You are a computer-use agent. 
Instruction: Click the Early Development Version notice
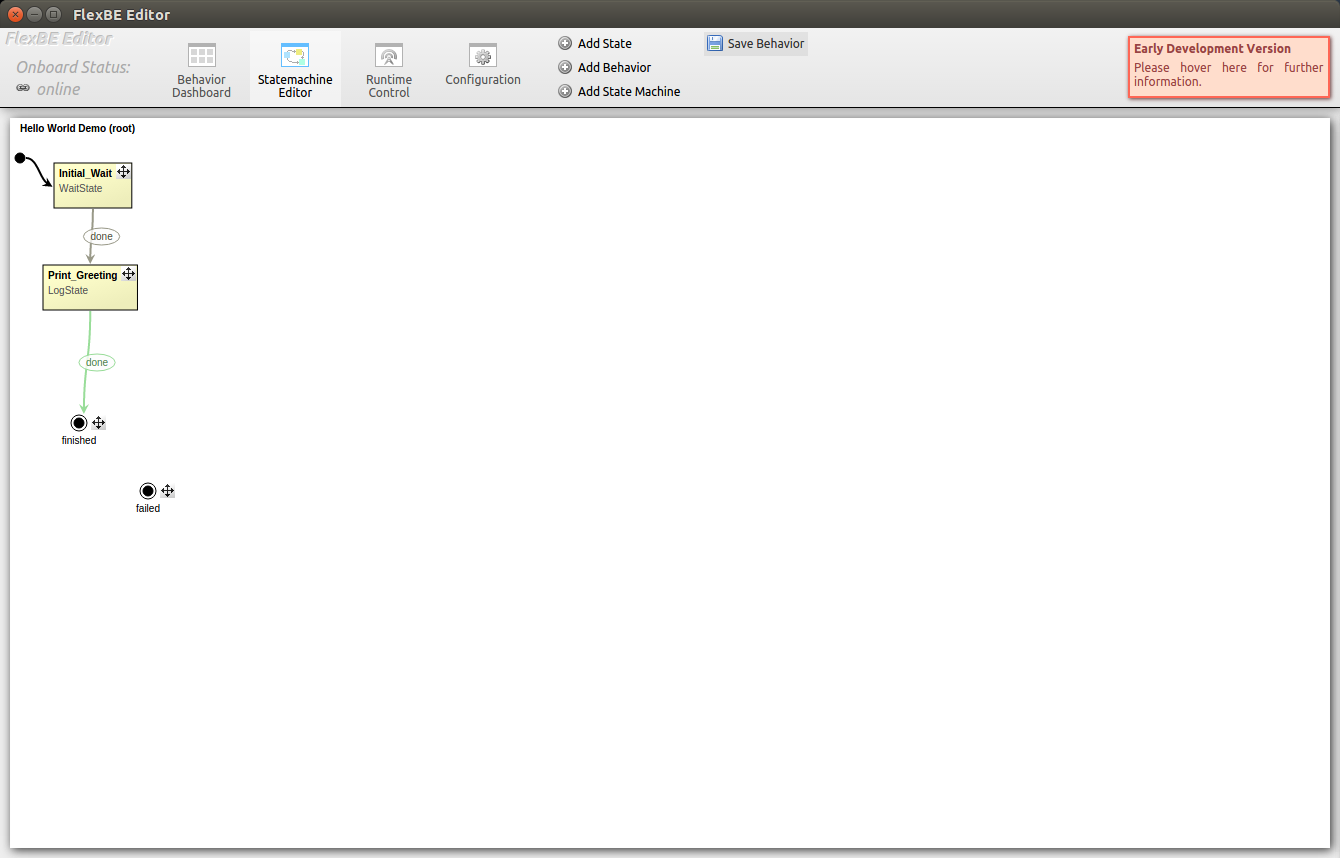coord(1229,67)
